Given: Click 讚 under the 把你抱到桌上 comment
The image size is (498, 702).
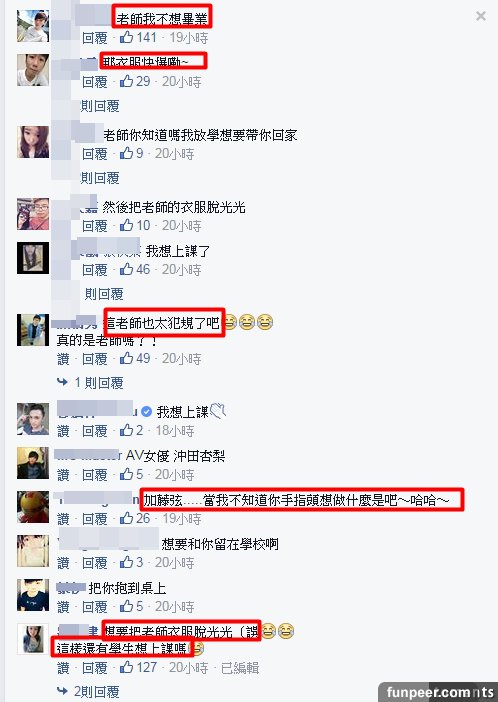Looking at the screenshot, I should tap(63, 607).
